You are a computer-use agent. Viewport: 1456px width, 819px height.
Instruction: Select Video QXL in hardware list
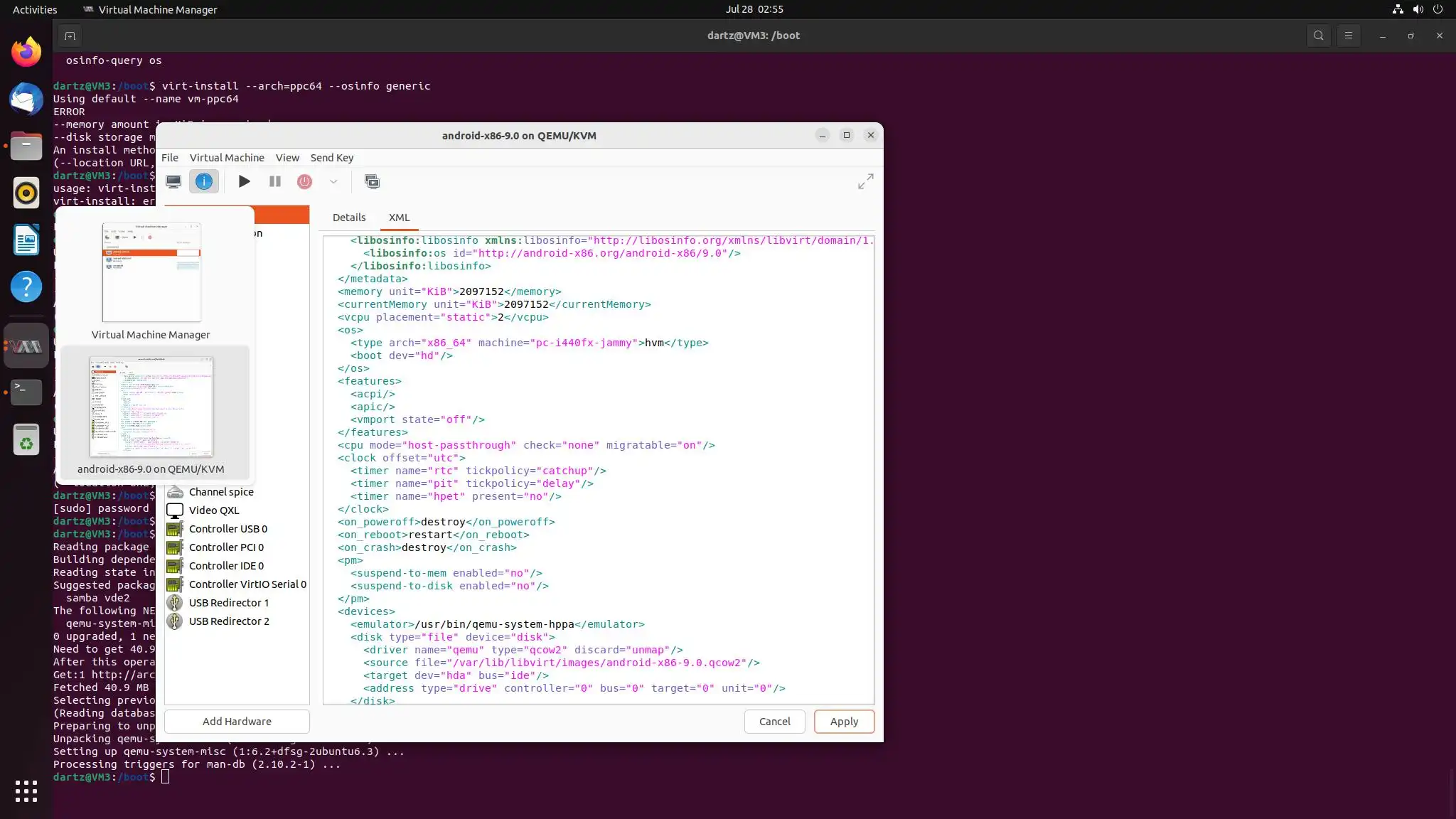[x=214, y=510]
